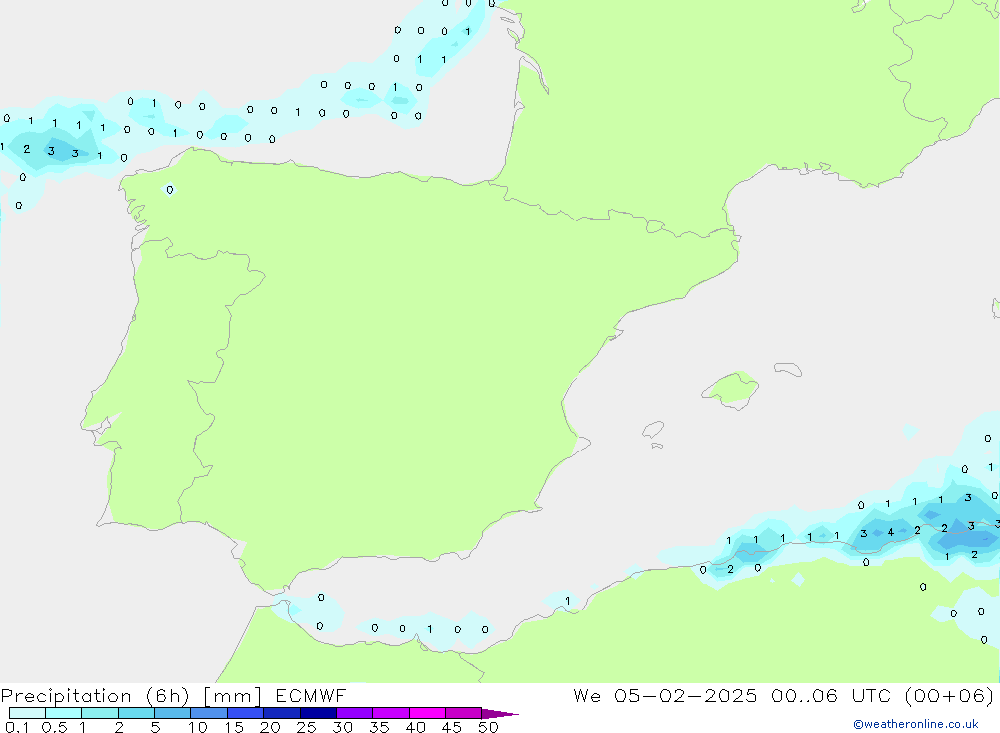Screen dimensions: 1000x733
Task: Click the '(00+06)' forecast step text
Action: (x=949, y=696)
